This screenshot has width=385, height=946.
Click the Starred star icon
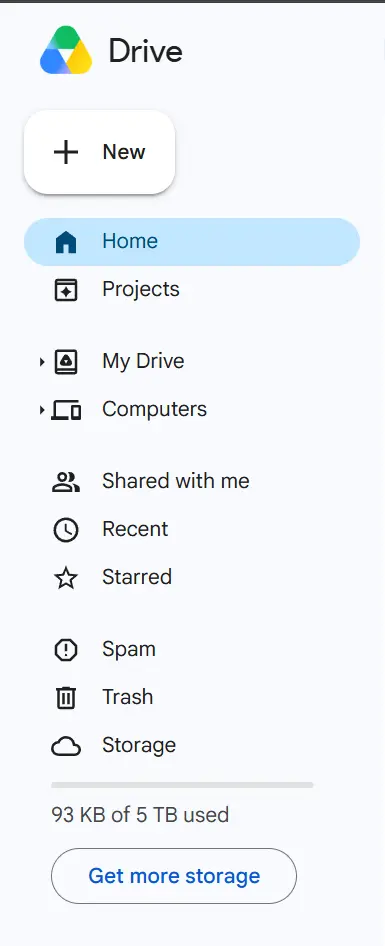[x=66, y=577]
